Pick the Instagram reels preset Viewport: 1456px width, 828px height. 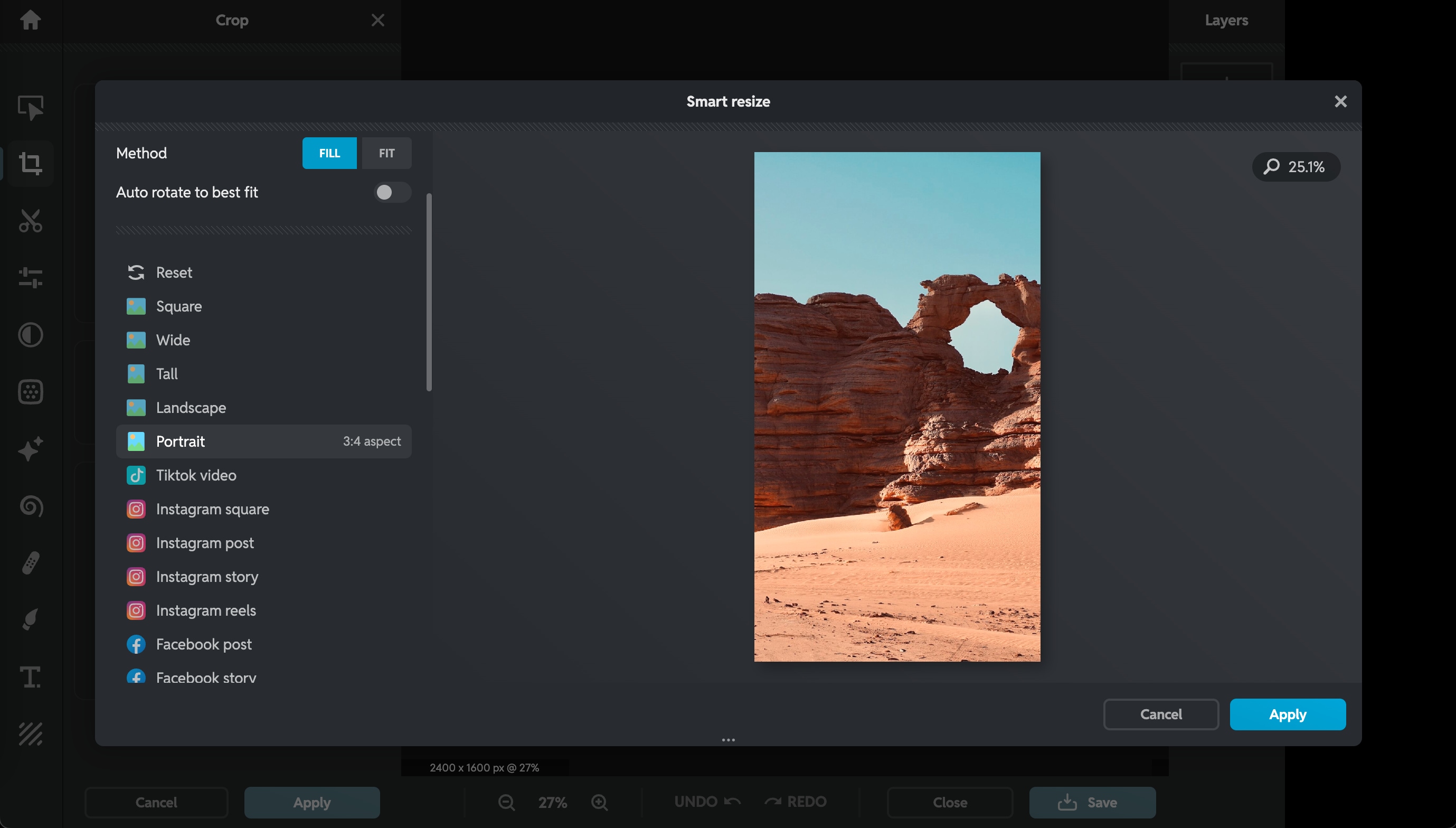point(263,611)
